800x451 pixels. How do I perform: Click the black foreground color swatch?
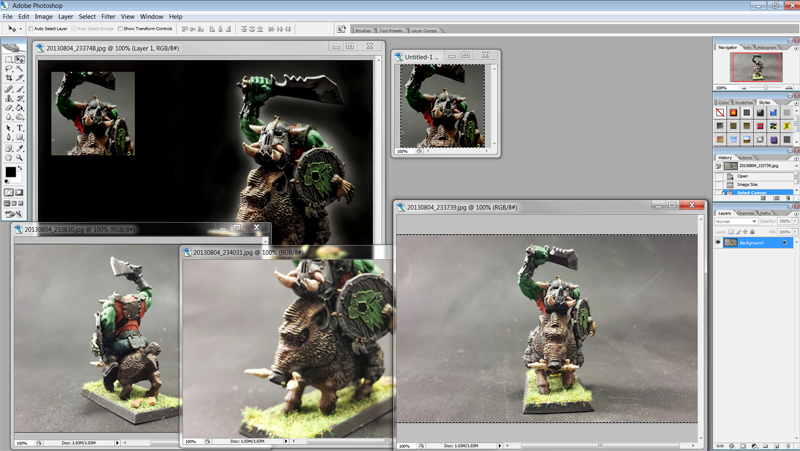click(10, 172)
